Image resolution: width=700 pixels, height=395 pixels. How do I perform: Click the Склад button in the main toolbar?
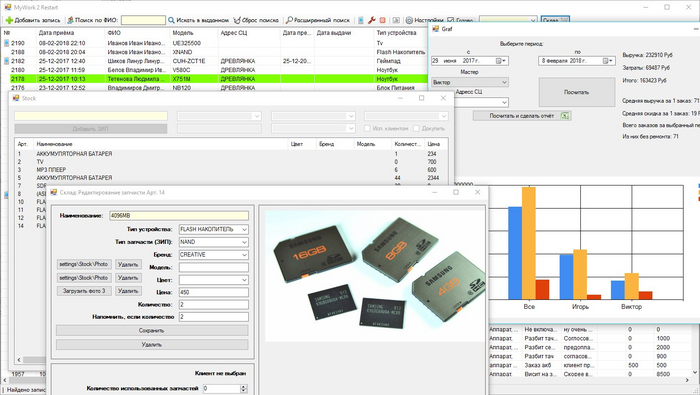pyautogui.click(x=555, y=20)
